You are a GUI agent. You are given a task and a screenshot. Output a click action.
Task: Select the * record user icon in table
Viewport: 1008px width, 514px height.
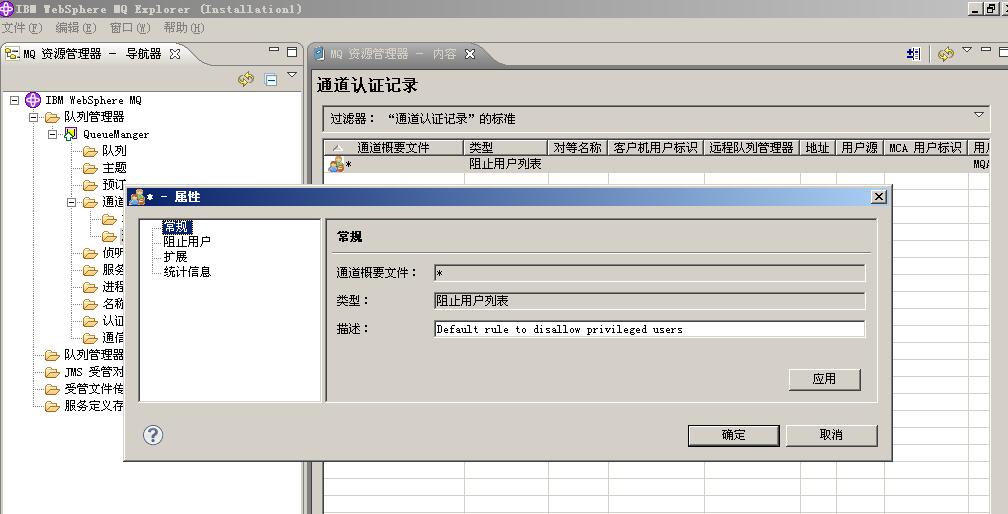click(x=336, y=164)
